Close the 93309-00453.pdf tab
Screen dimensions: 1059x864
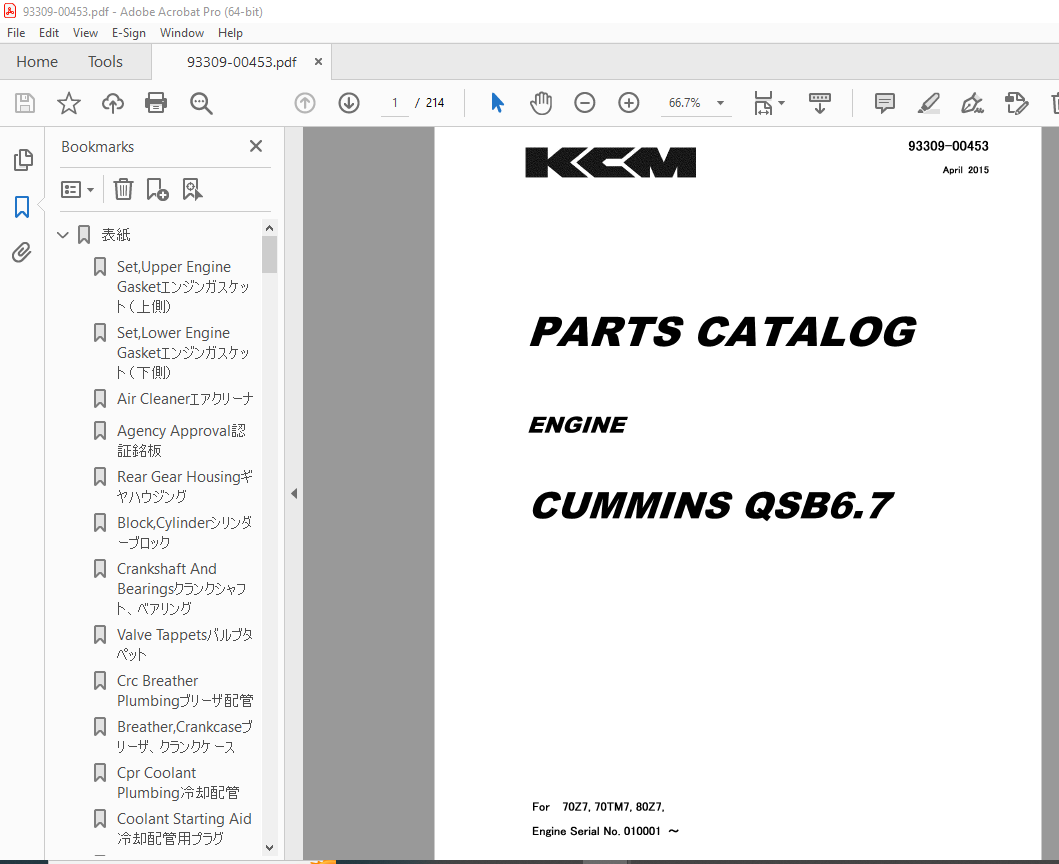click(x=318, y=61)
